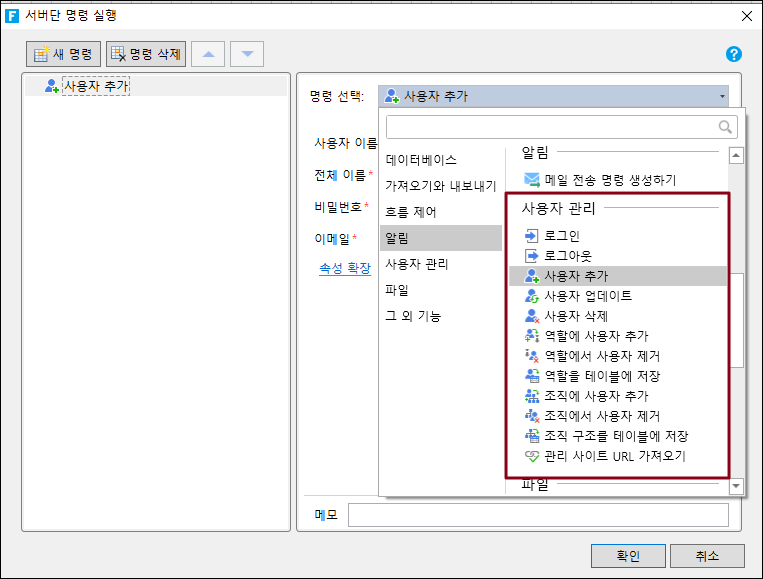Select the 조직 구조를 테이블에 저장 command
This screenshot has width=763, height=579.
click(x=615, y=436)
